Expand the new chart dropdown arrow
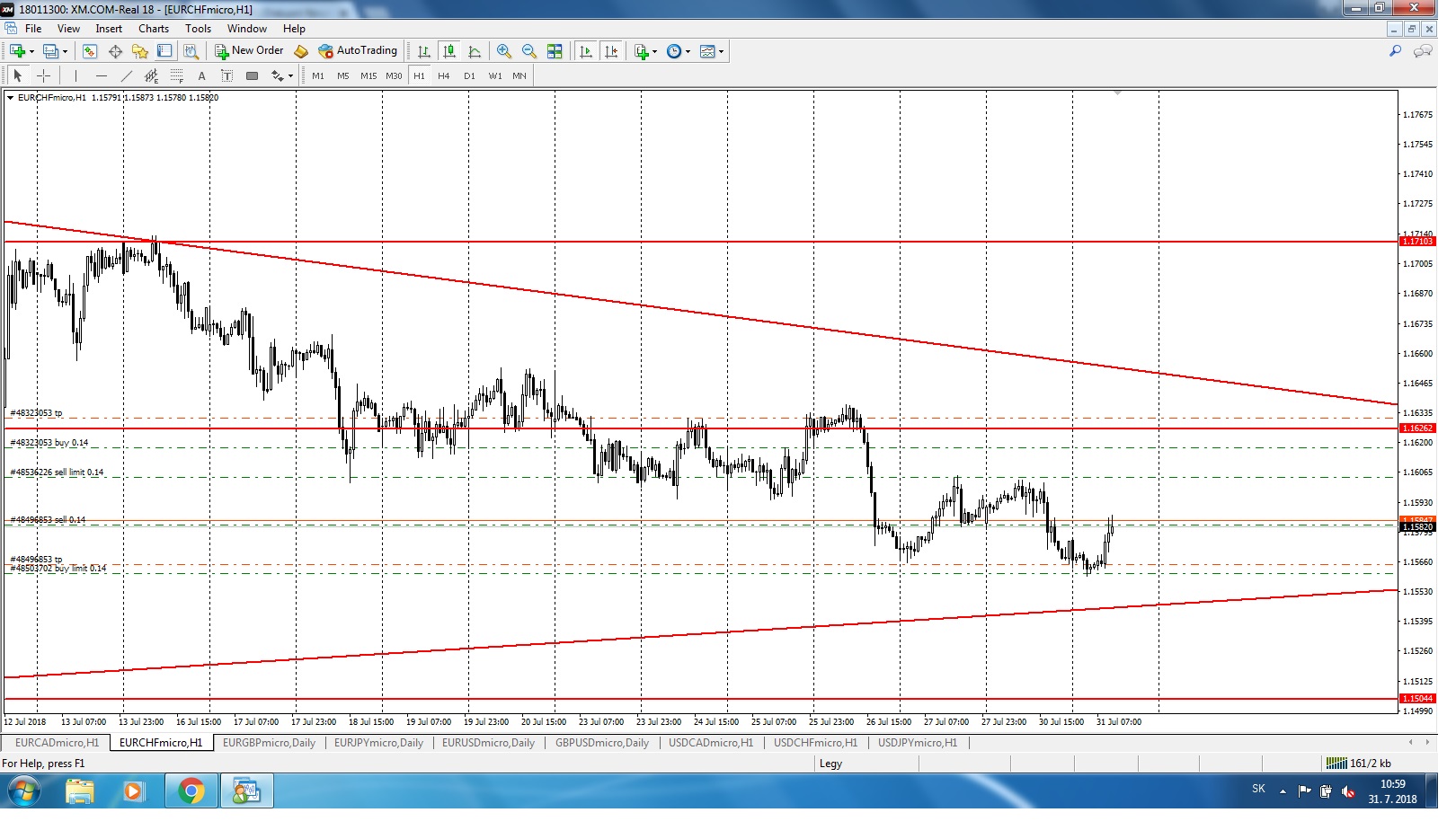This screenshot has width=1456, height=830. (x=32, y=52)
